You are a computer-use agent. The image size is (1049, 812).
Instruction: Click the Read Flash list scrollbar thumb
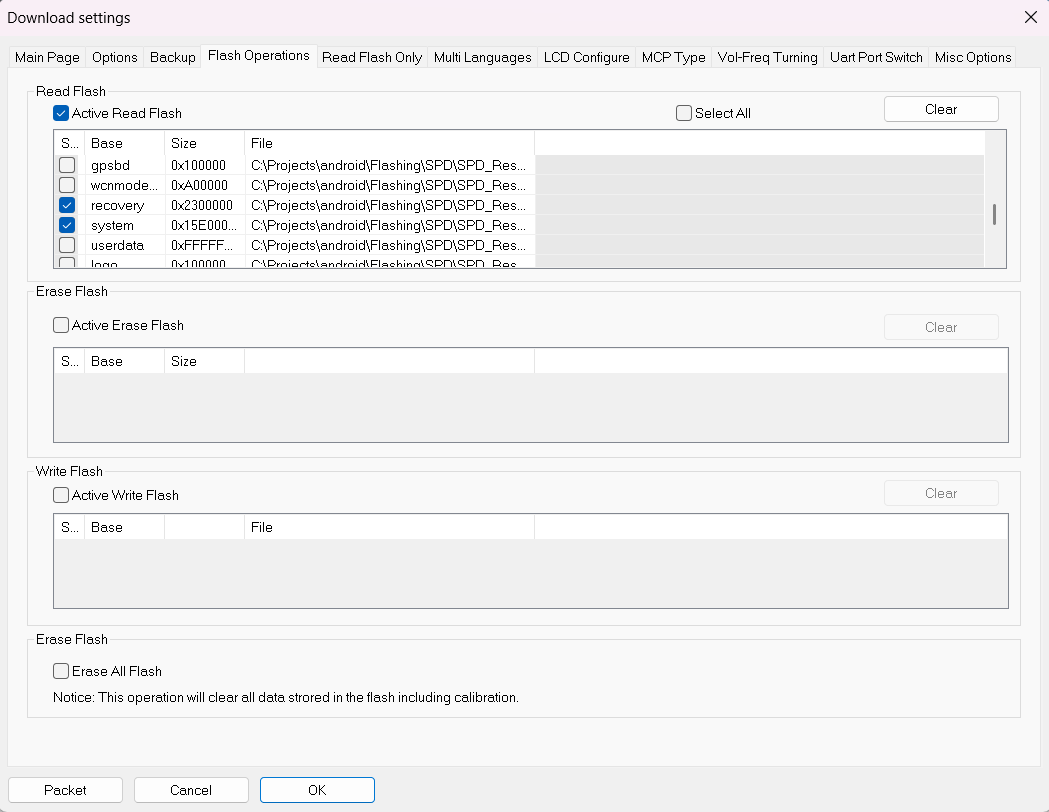tap(994, 214)
